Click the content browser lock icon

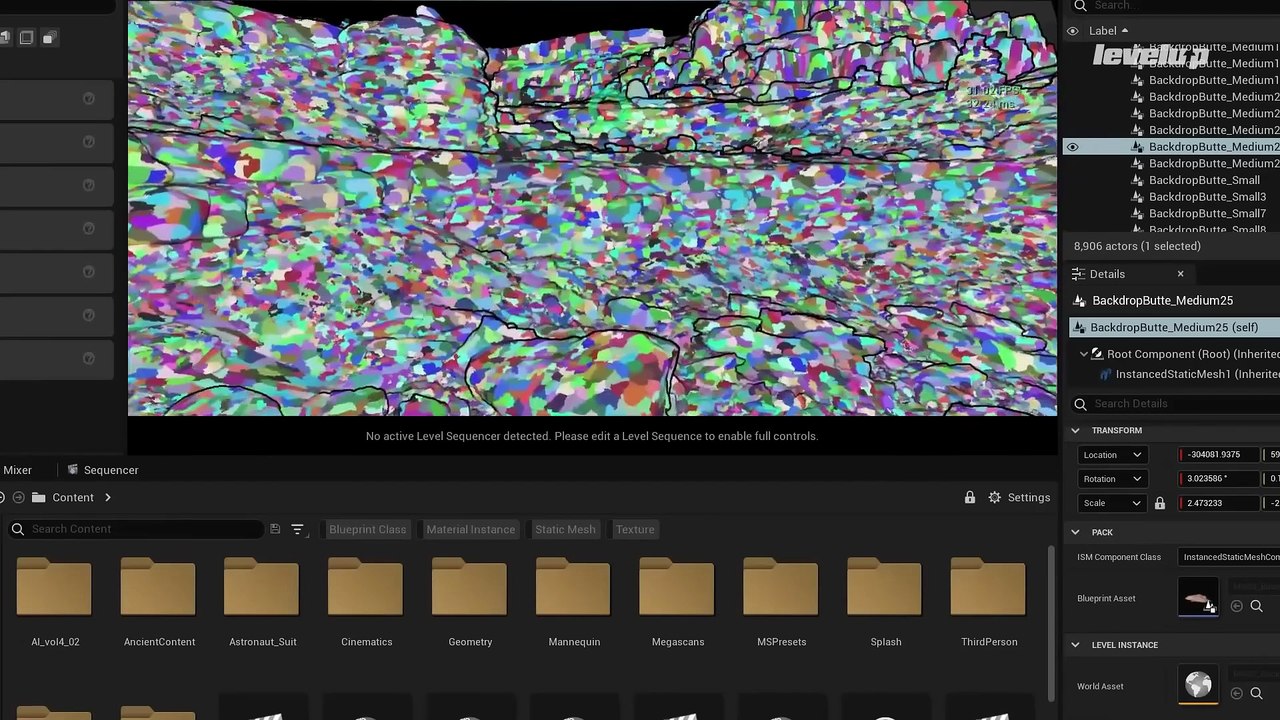pos(969,497)
